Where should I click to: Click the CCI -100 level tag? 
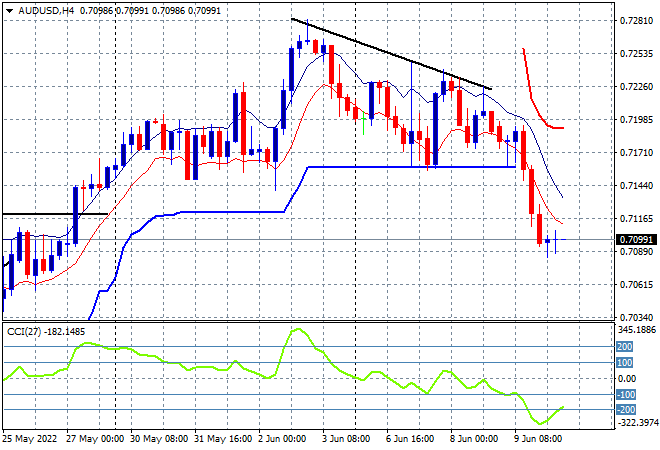click(x=626, y=395)
